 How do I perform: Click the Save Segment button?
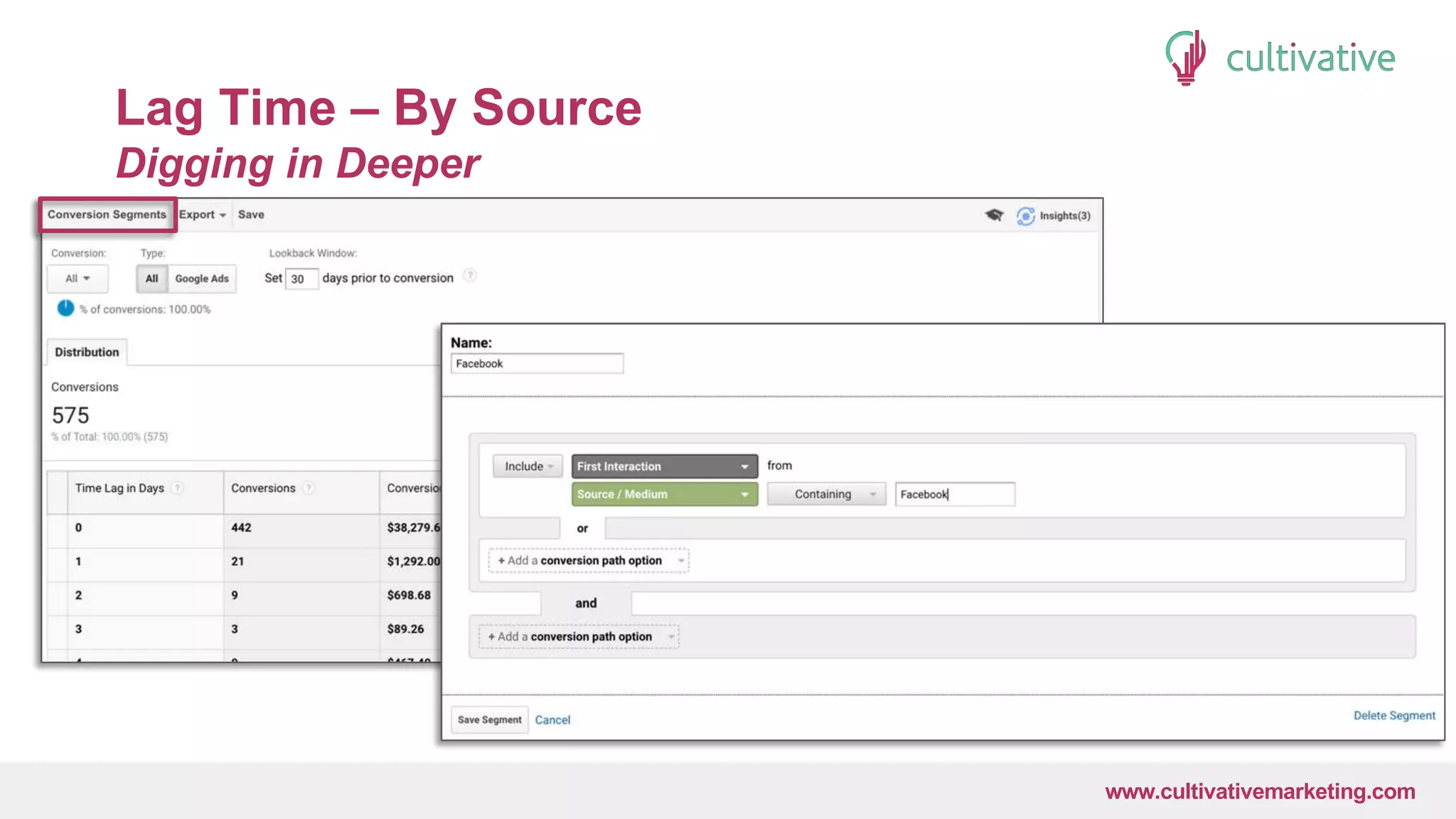pyautogui.click(x=489, y=719)
